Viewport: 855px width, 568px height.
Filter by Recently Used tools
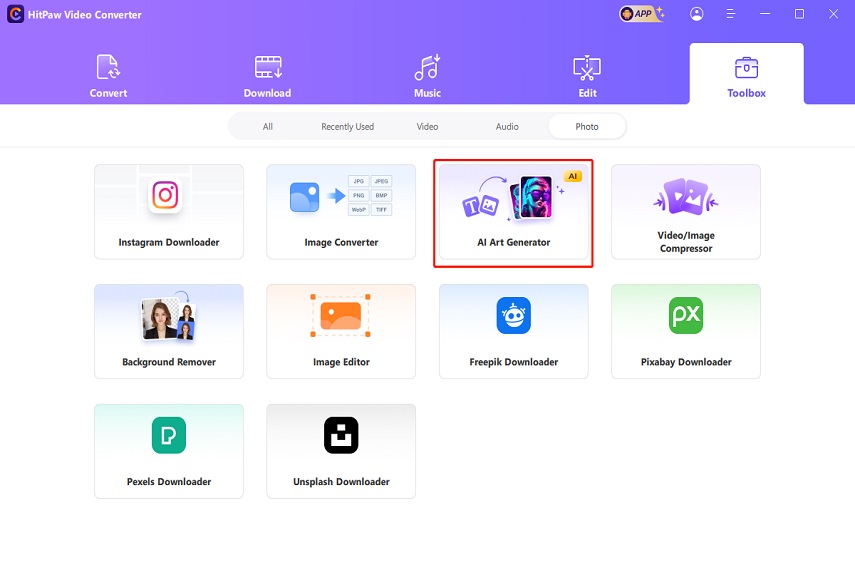[347, 126]
